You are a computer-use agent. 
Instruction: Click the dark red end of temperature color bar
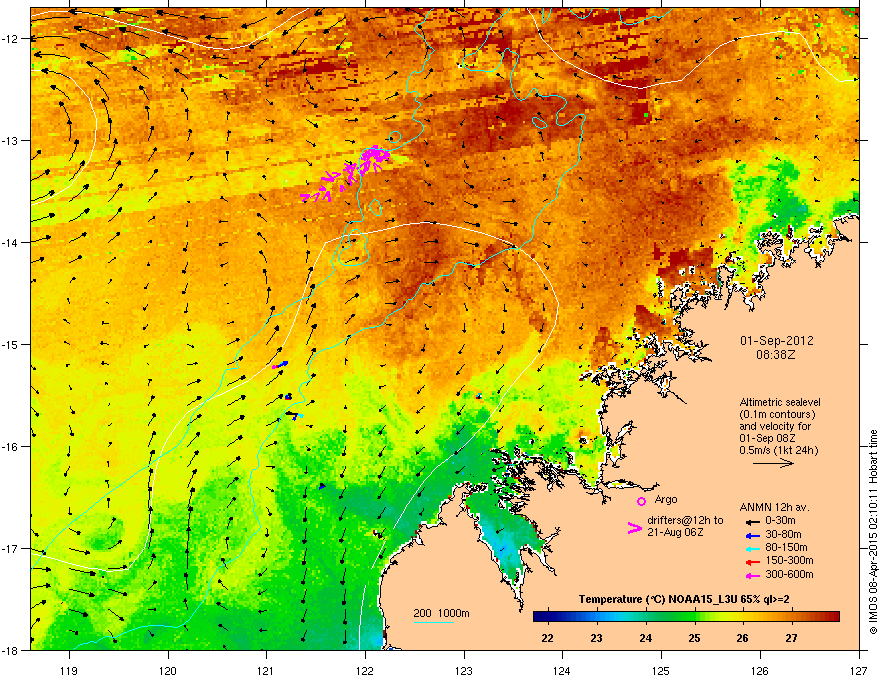832,617
